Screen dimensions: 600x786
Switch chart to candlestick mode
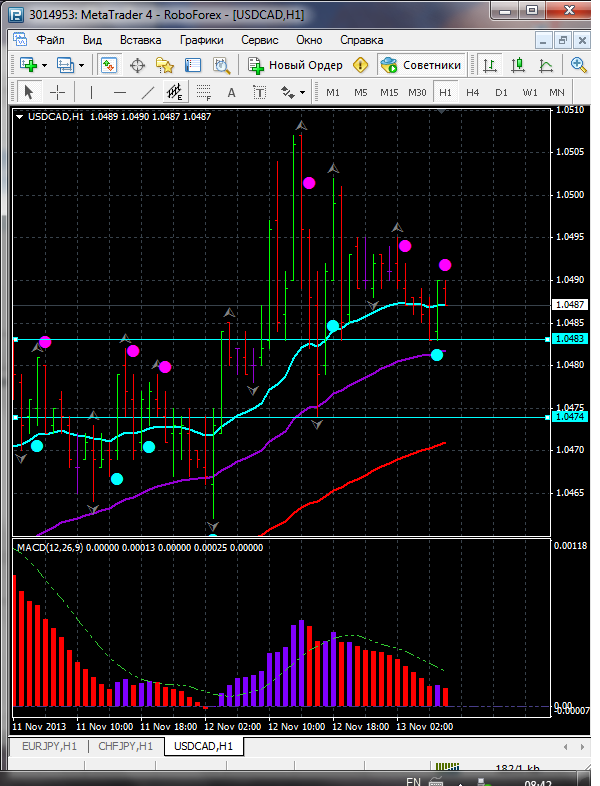[518, 65]
